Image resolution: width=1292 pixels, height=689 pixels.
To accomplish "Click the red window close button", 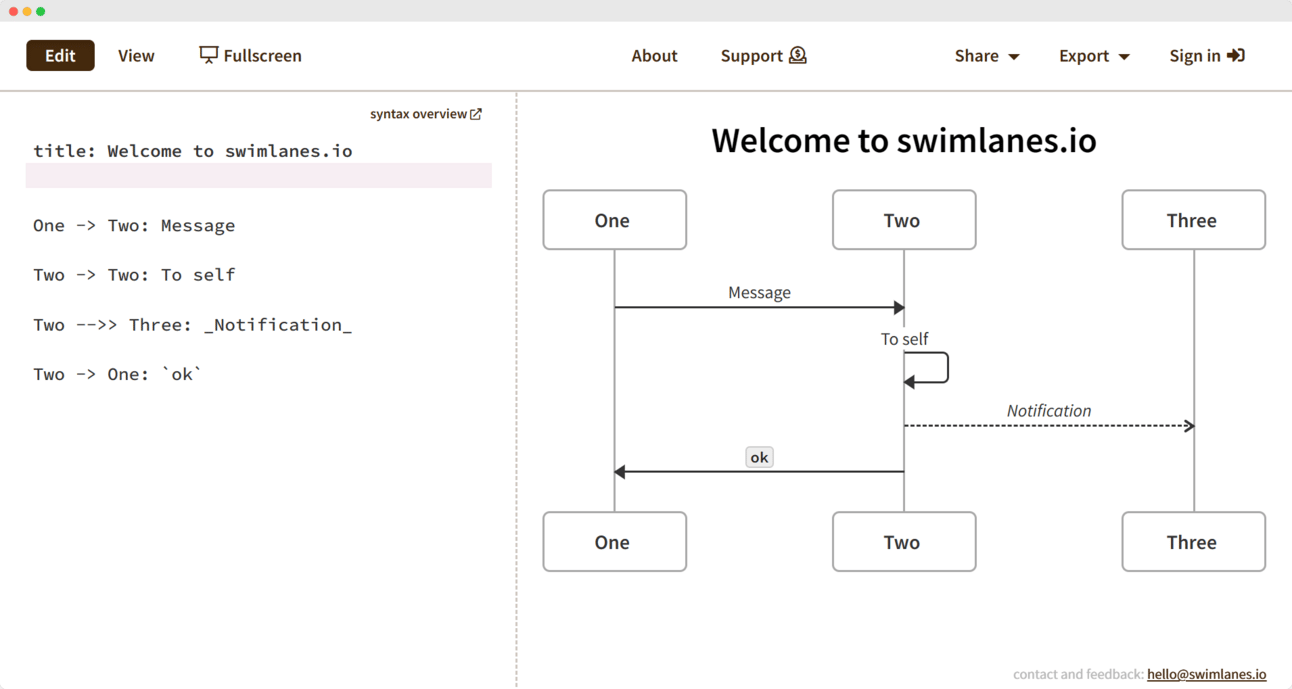I will click(x=14, y=11).
